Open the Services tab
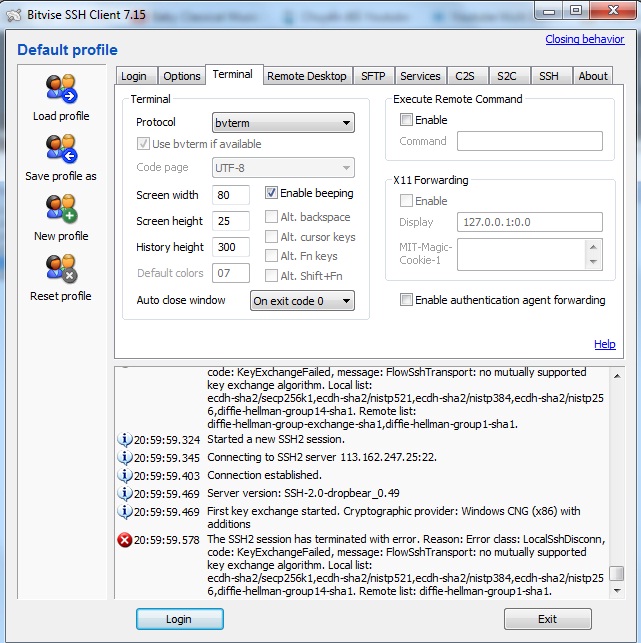The image size is (641, 643). point(420,76)
